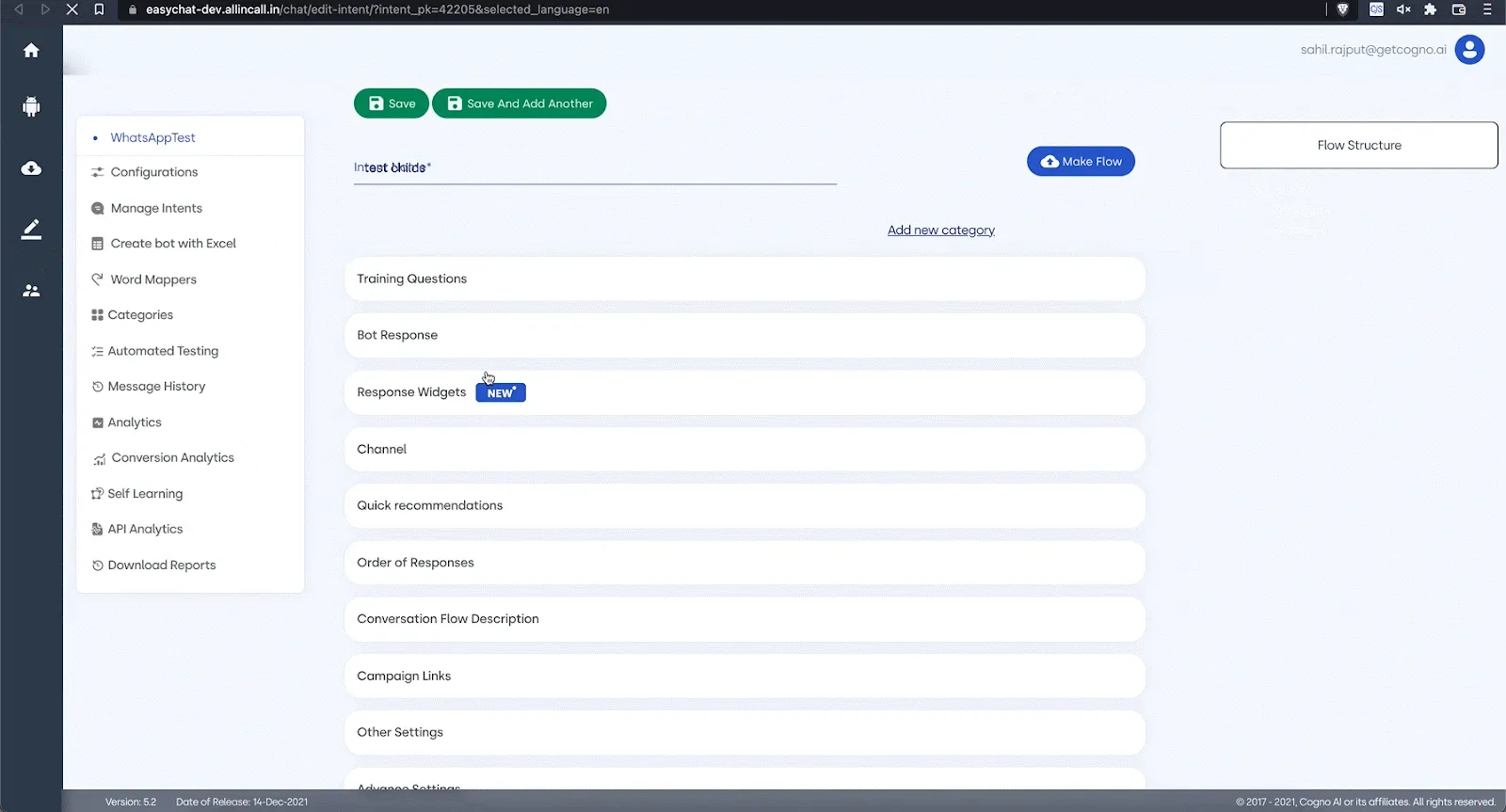1506x812 pixels.
Task: Open the Flow Structure panel
Action: pos(1359,145)
